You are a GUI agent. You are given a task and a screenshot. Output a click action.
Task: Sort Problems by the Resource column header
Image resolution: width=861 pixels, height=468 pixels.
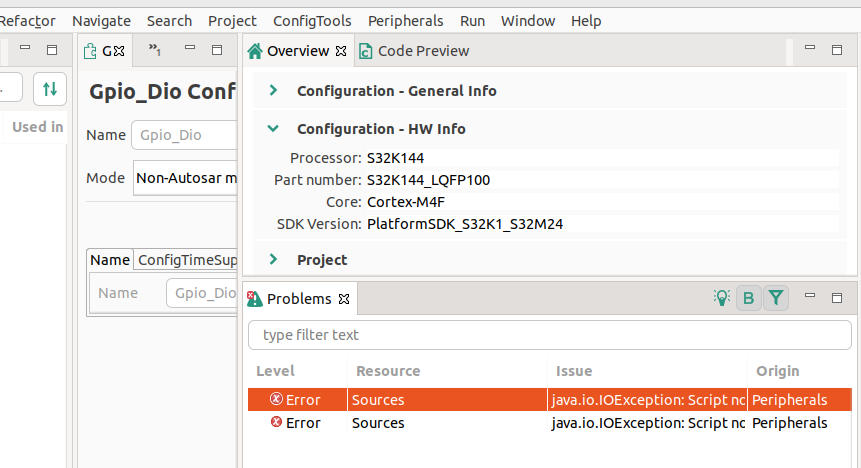tap(388, 371)
